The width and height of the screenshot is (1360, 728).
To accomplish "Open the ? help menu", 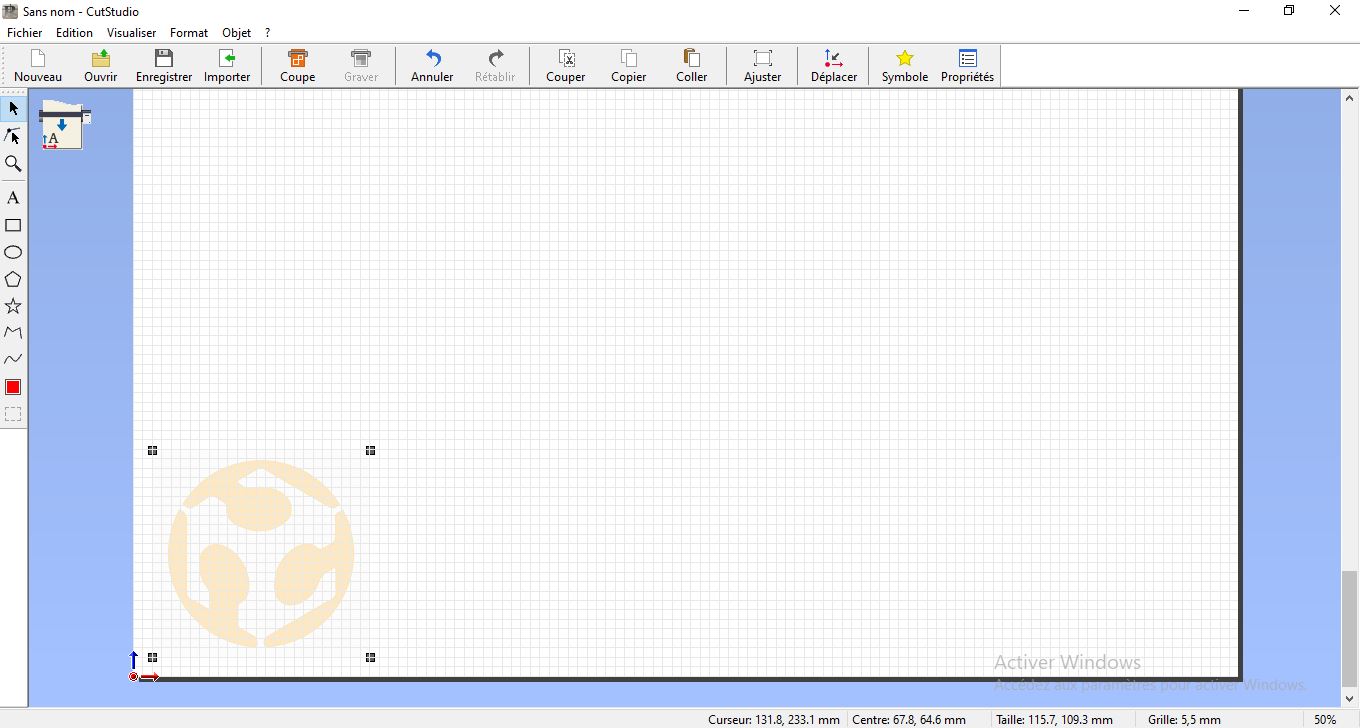I will (268, 33).
